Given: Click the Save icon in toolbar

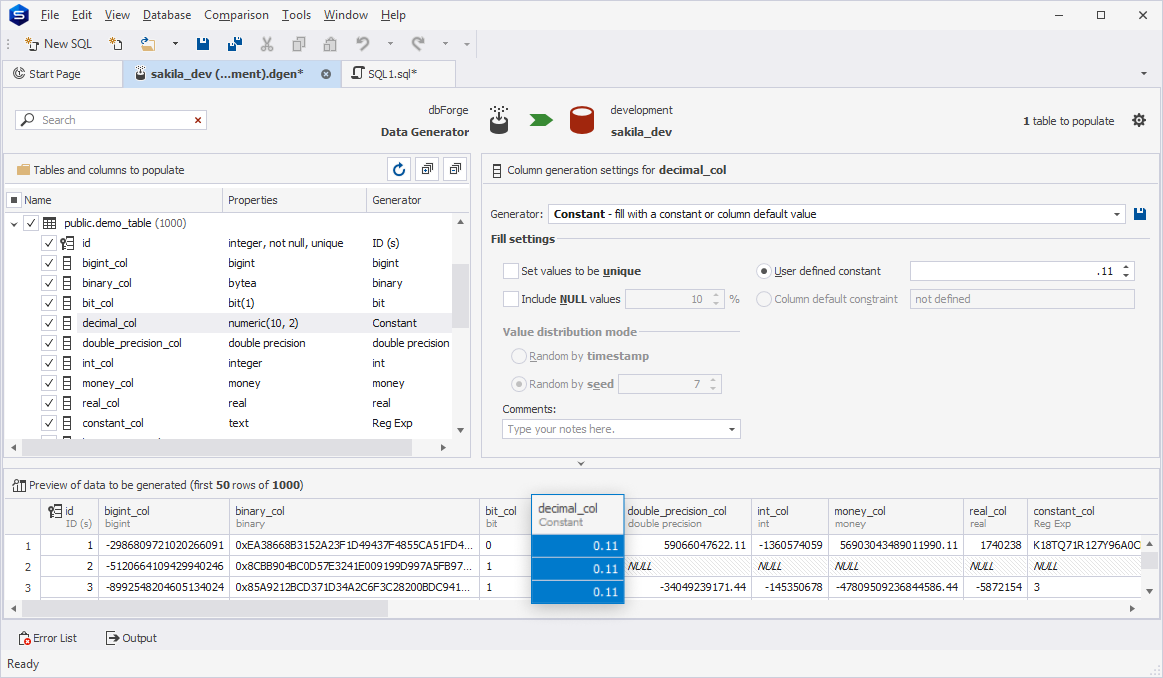Looking at the screenshot, I should pos(203,44).
